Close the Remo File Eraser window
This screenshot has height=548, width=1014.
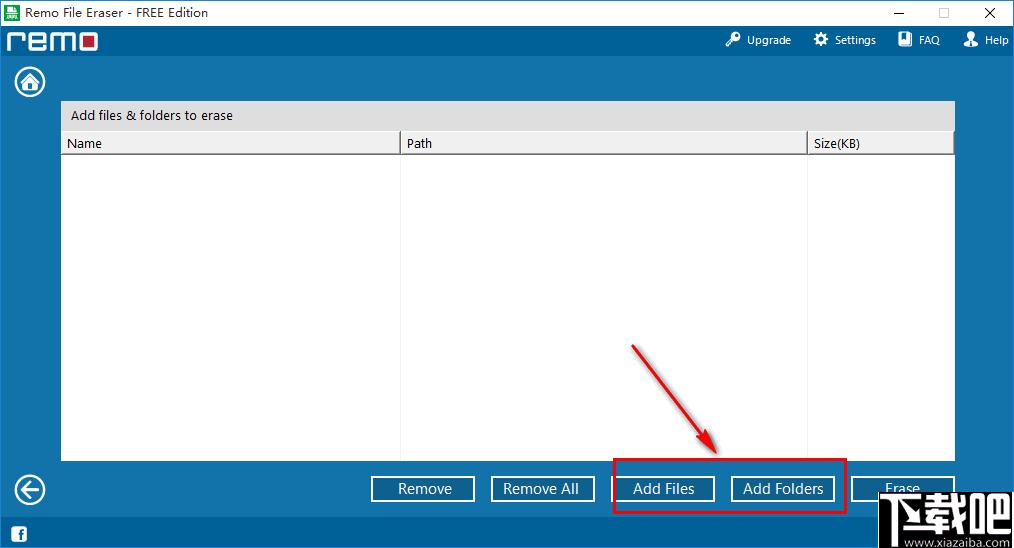point(989,13)
